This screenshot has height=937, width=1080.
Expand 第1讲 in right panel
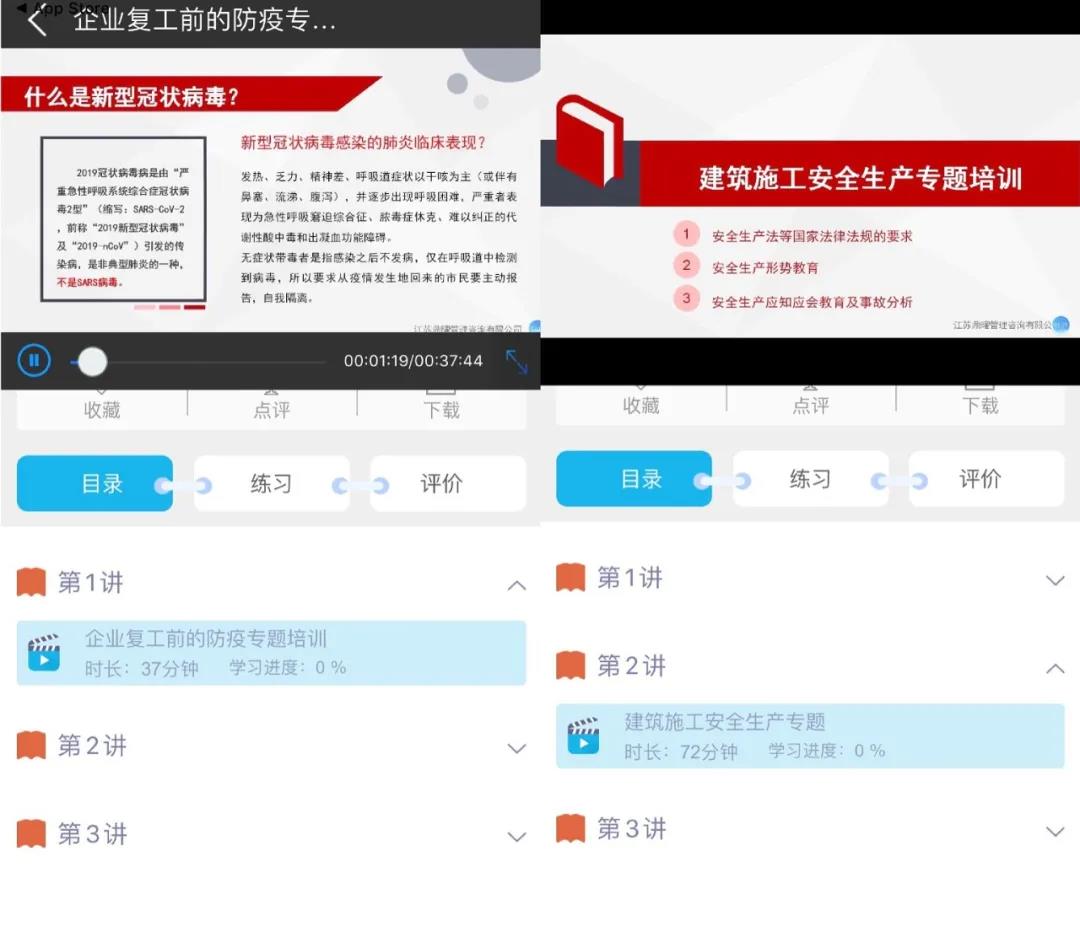pos(1055,580)
